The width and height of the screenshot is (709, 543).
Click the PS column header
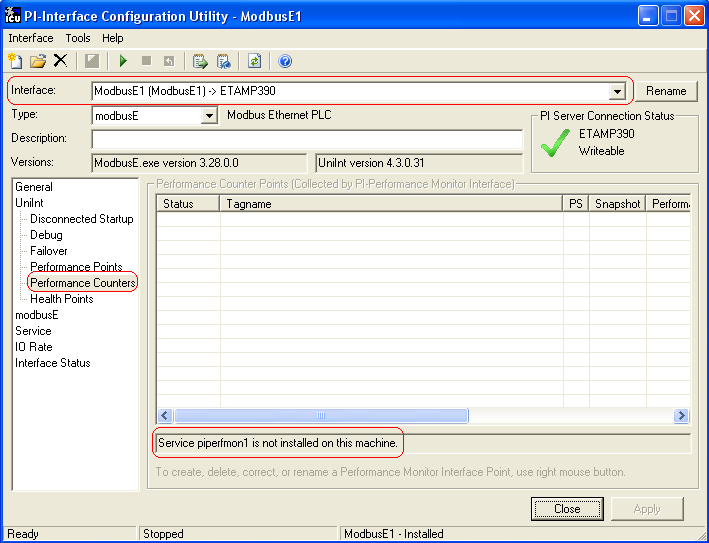tap(576, 204)
